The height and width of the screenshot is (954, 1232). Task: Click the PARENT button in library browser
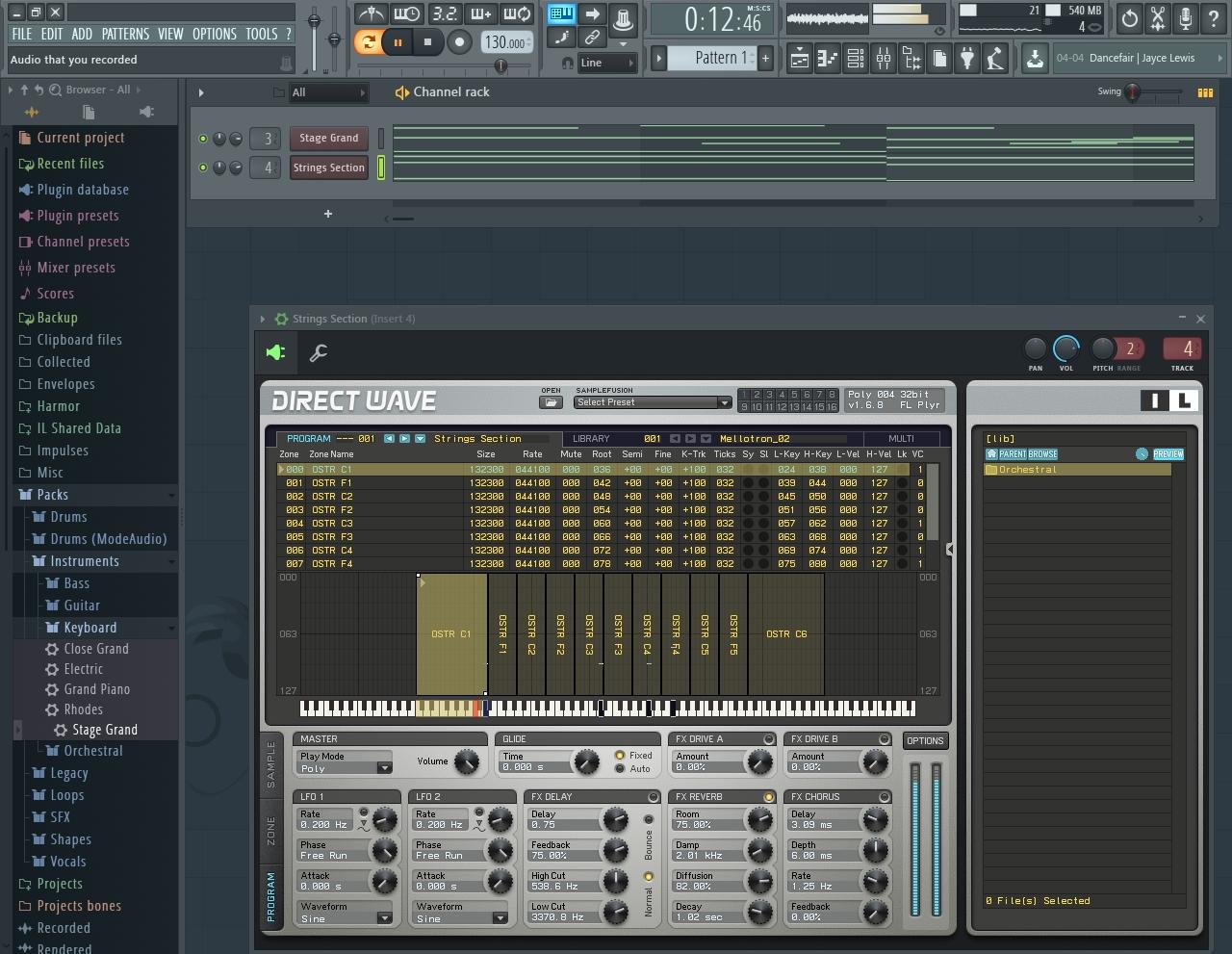coord(1013,454)
